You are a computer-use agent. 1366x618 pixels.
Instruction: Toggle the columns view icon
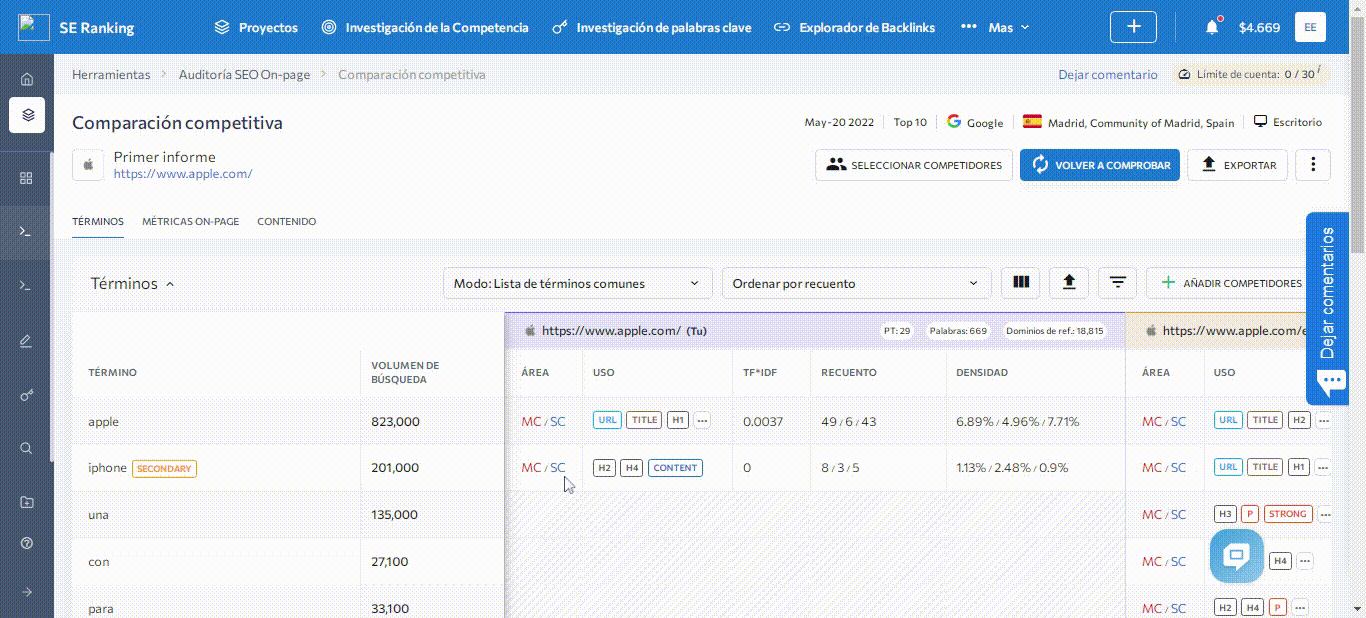[x=1021, y=283]
